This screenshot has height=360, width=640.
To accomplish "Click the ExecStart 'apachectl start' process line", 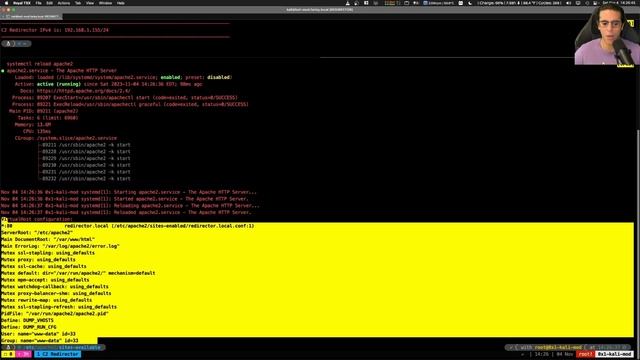I will point(124,98).
